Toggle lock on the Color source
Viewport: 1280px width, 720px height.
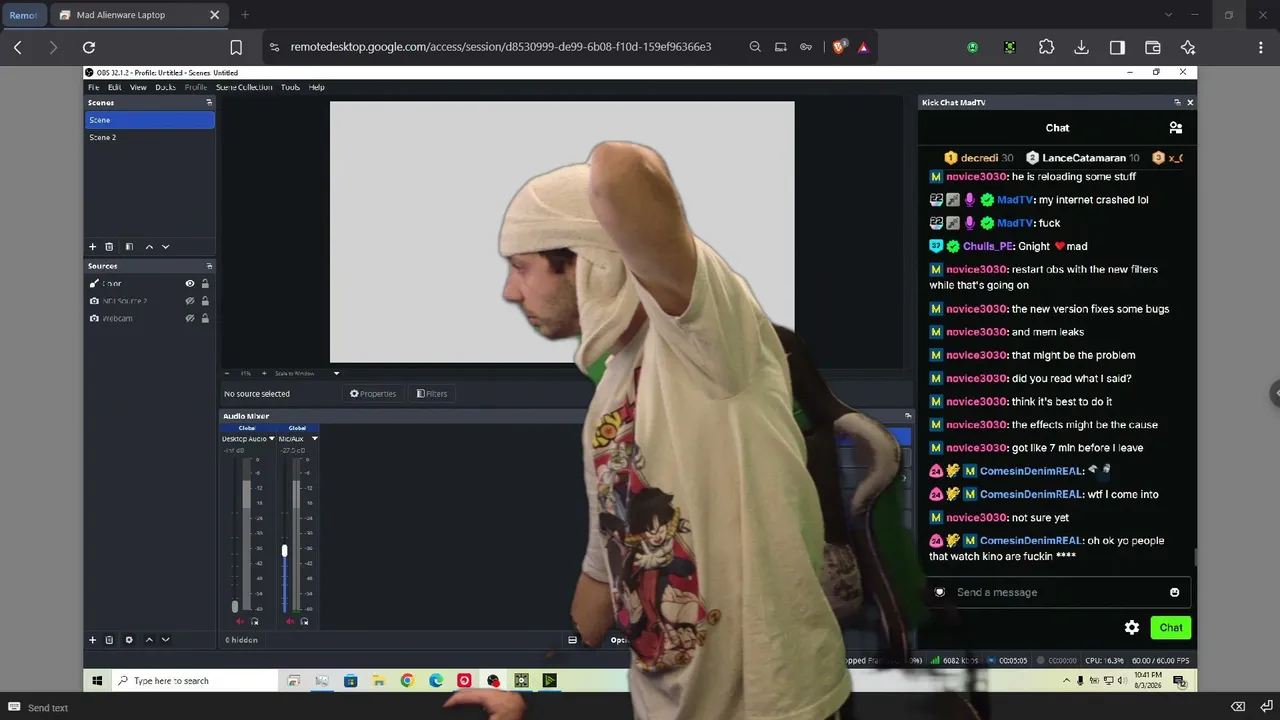[x=205, y=284]
